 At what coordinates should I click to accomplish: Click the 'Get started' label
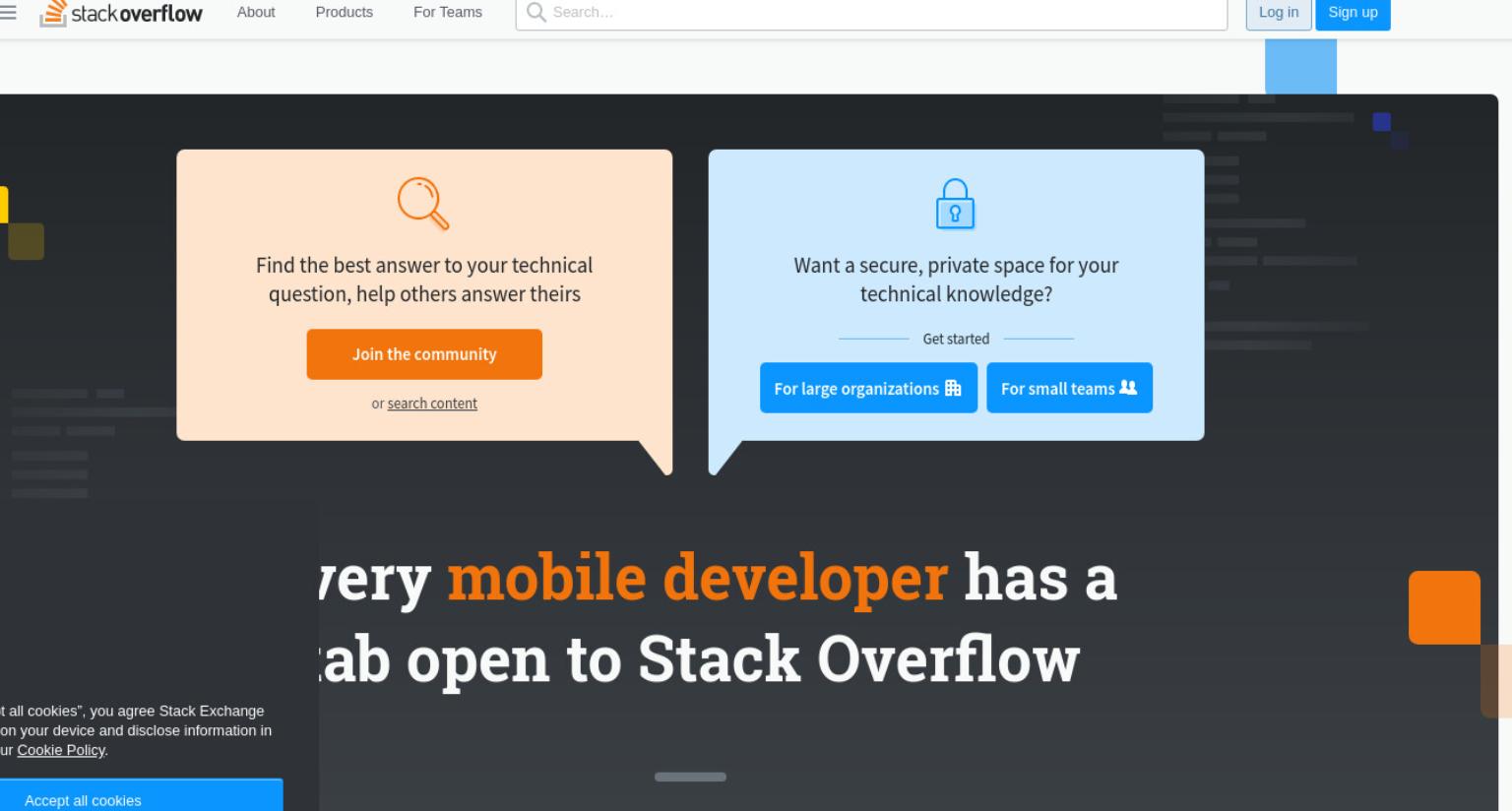click(956, 339)
